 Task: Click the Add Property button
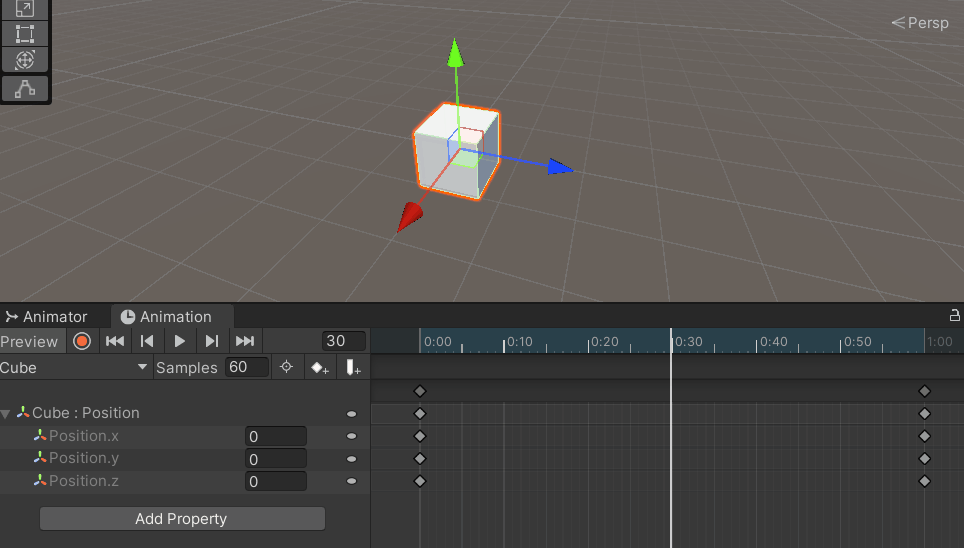182,518
